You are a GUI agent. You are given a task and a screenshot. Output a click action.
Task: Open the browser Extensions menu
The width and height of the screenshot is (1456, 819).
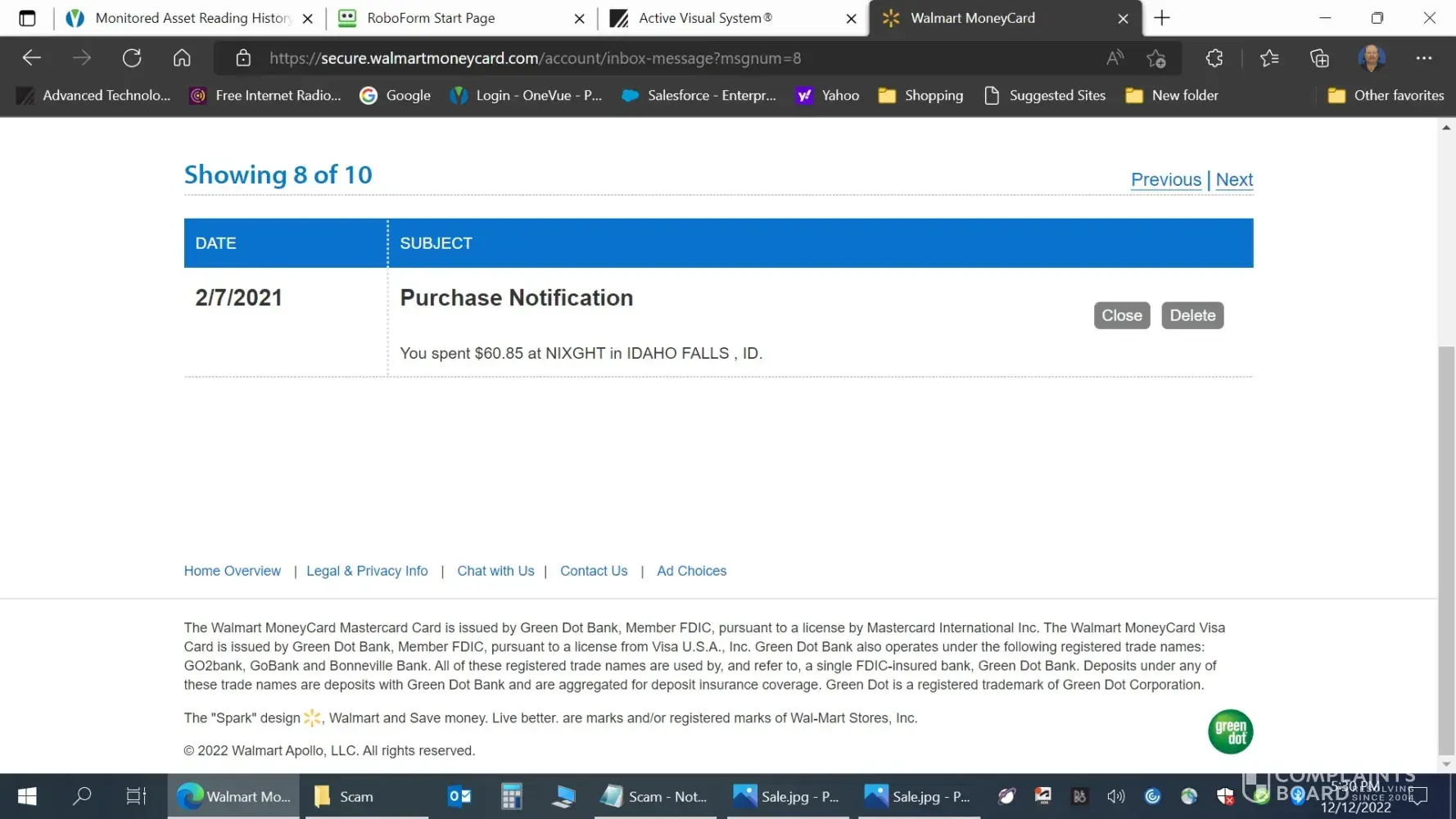[x=1214, y=58]
